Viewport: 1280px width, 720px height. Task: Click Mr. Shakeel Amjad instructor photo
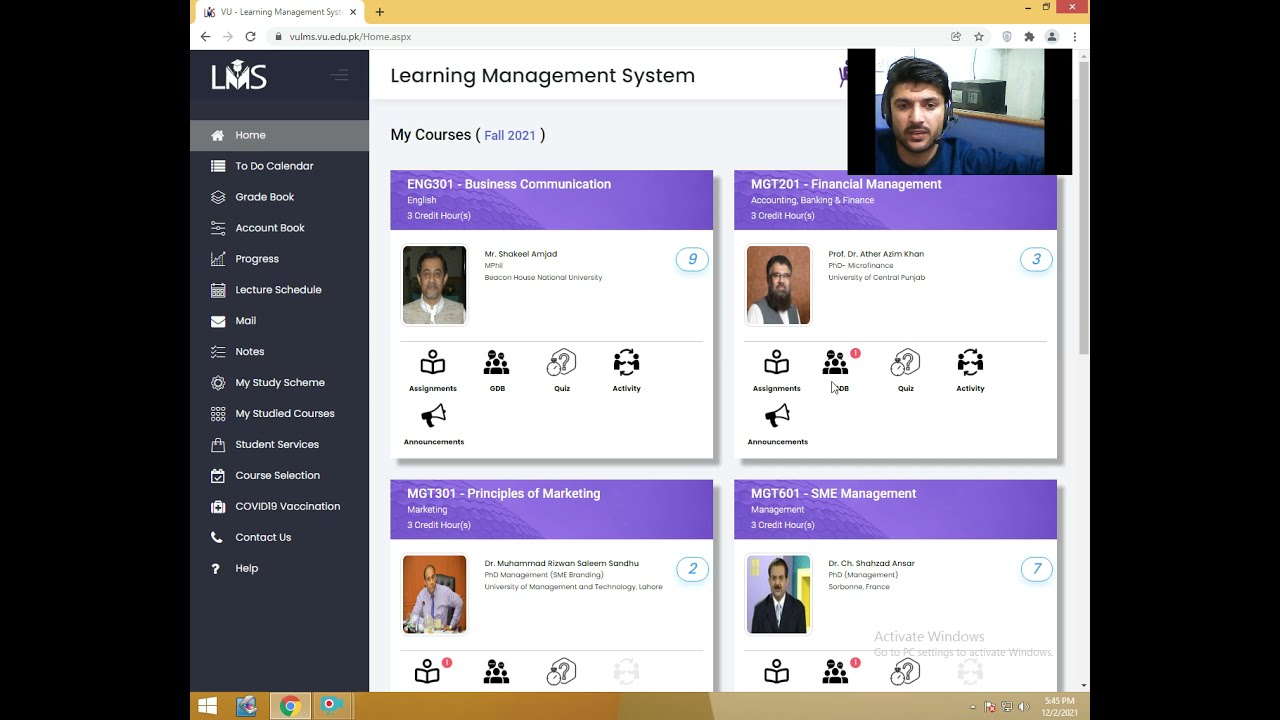tap(434, 285)
